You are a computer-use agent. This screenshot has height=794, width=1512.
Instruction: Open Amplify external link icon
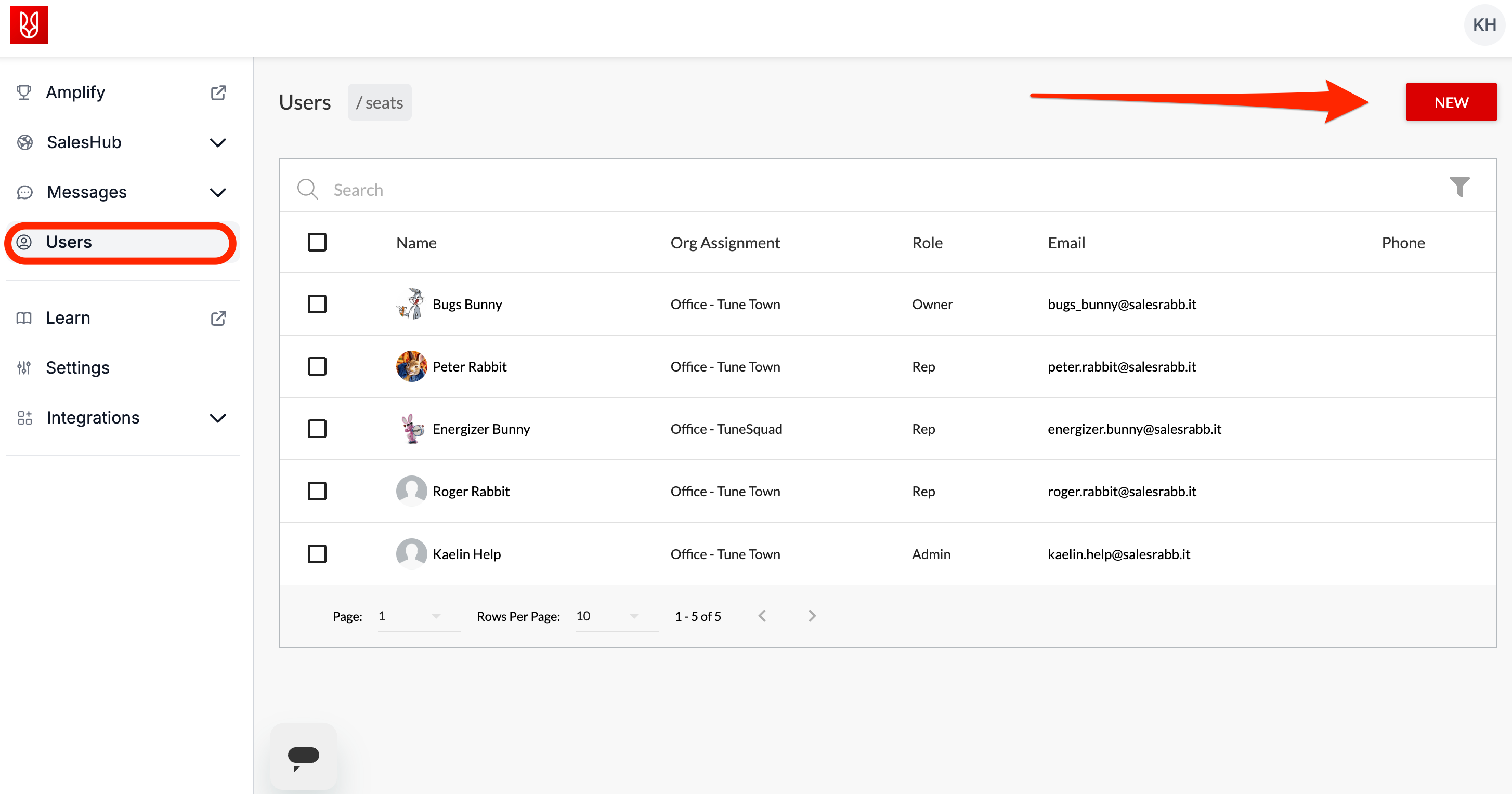coord(218,92)
